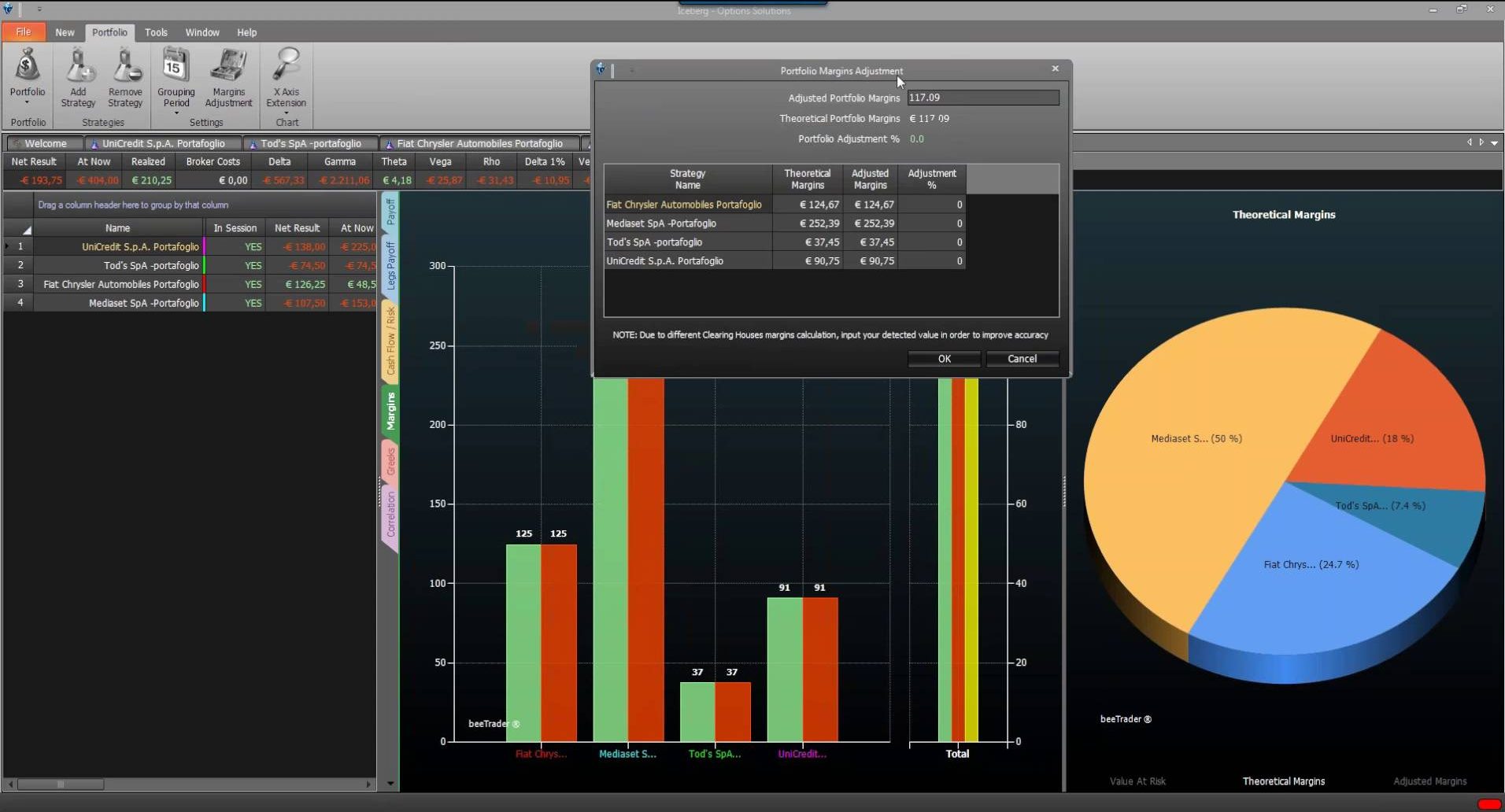1505x812 pixels.
Task: Click the Iceberg app icon in title bar
Action: click(x=8, y=9)
